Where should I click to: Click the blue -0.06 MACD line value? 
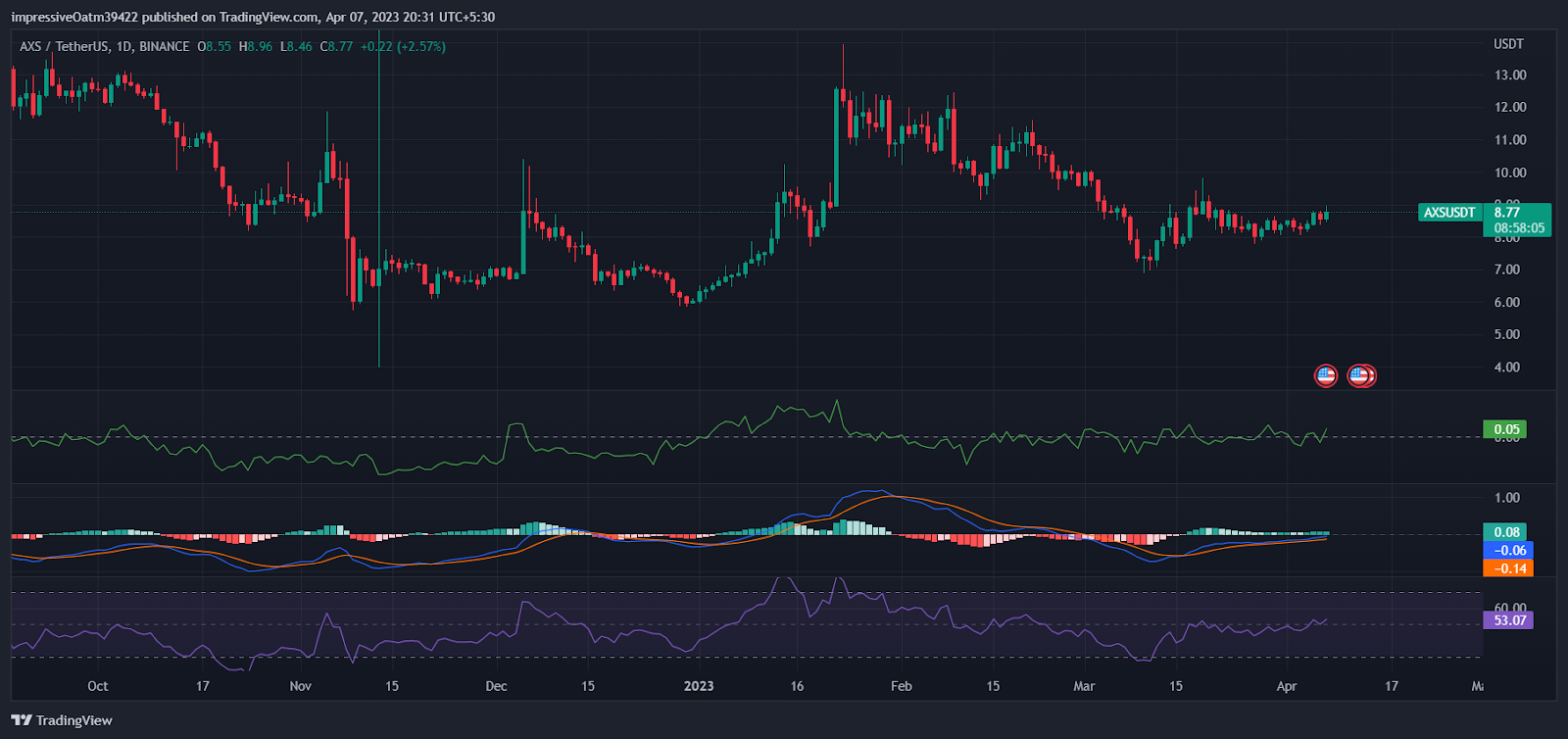point(1507,550)
